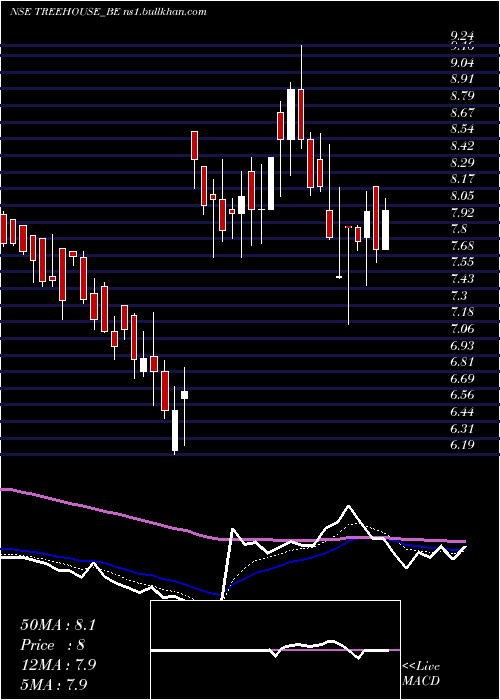This screenshot has height=700, width=500.
Task: Click the 7.18 price axis label
Action: (462, 312)
